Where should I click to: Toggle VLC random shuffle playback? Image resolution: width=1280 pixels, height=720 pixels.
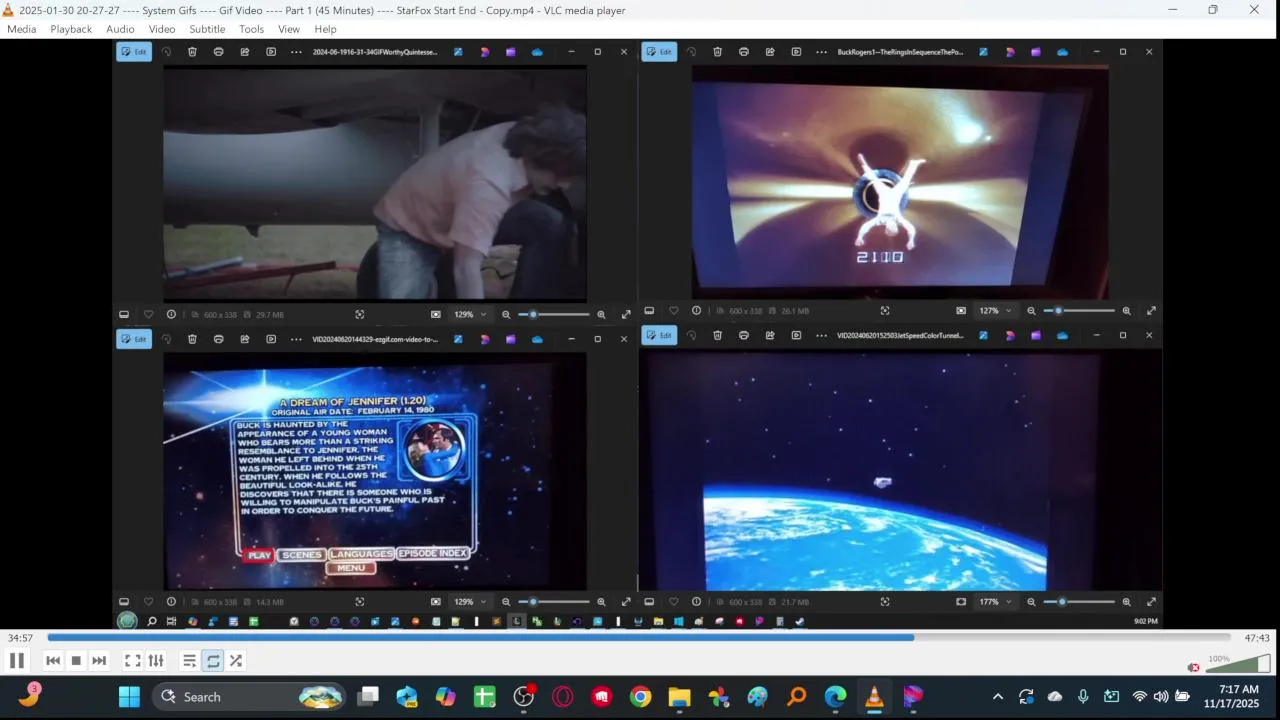click(x=236, y=660)
